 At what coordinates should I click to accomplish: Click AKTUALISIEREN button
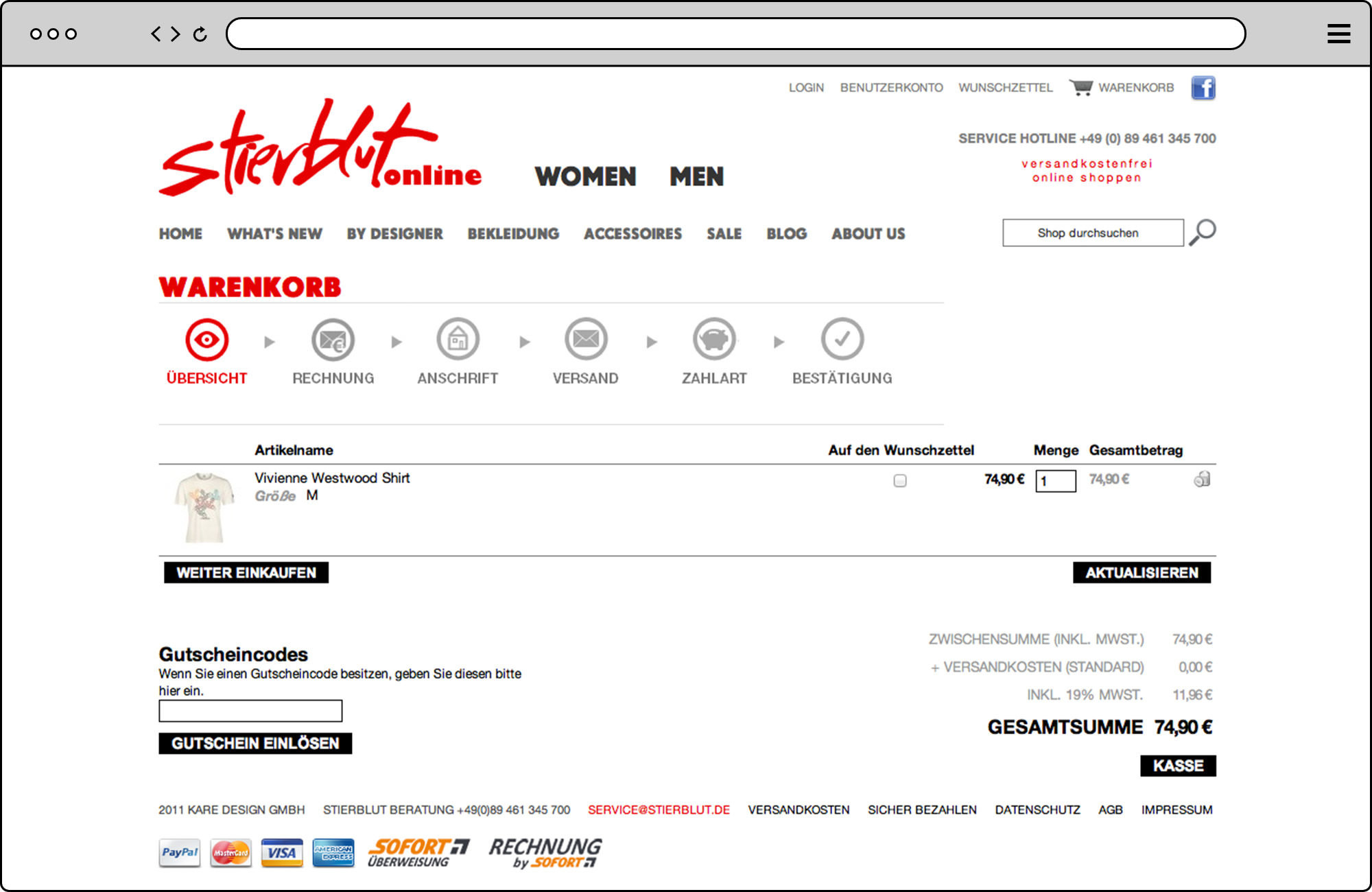click(1142, 573)
